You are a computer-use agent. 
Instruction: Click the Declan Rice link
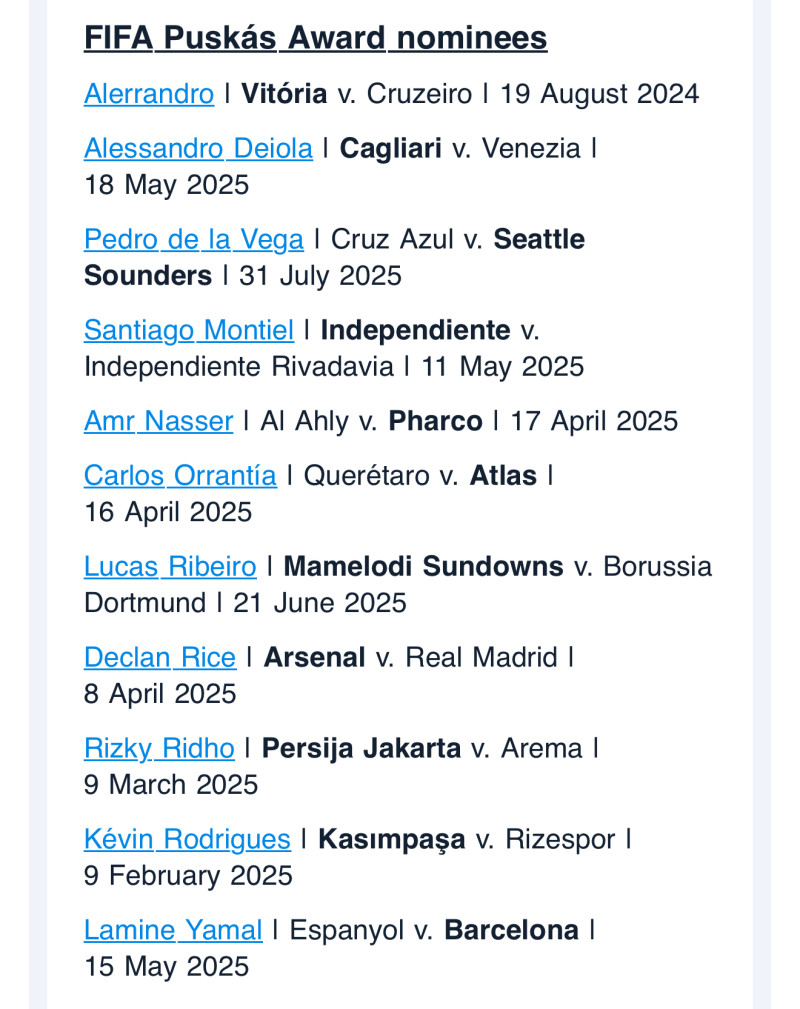(159, 657)
